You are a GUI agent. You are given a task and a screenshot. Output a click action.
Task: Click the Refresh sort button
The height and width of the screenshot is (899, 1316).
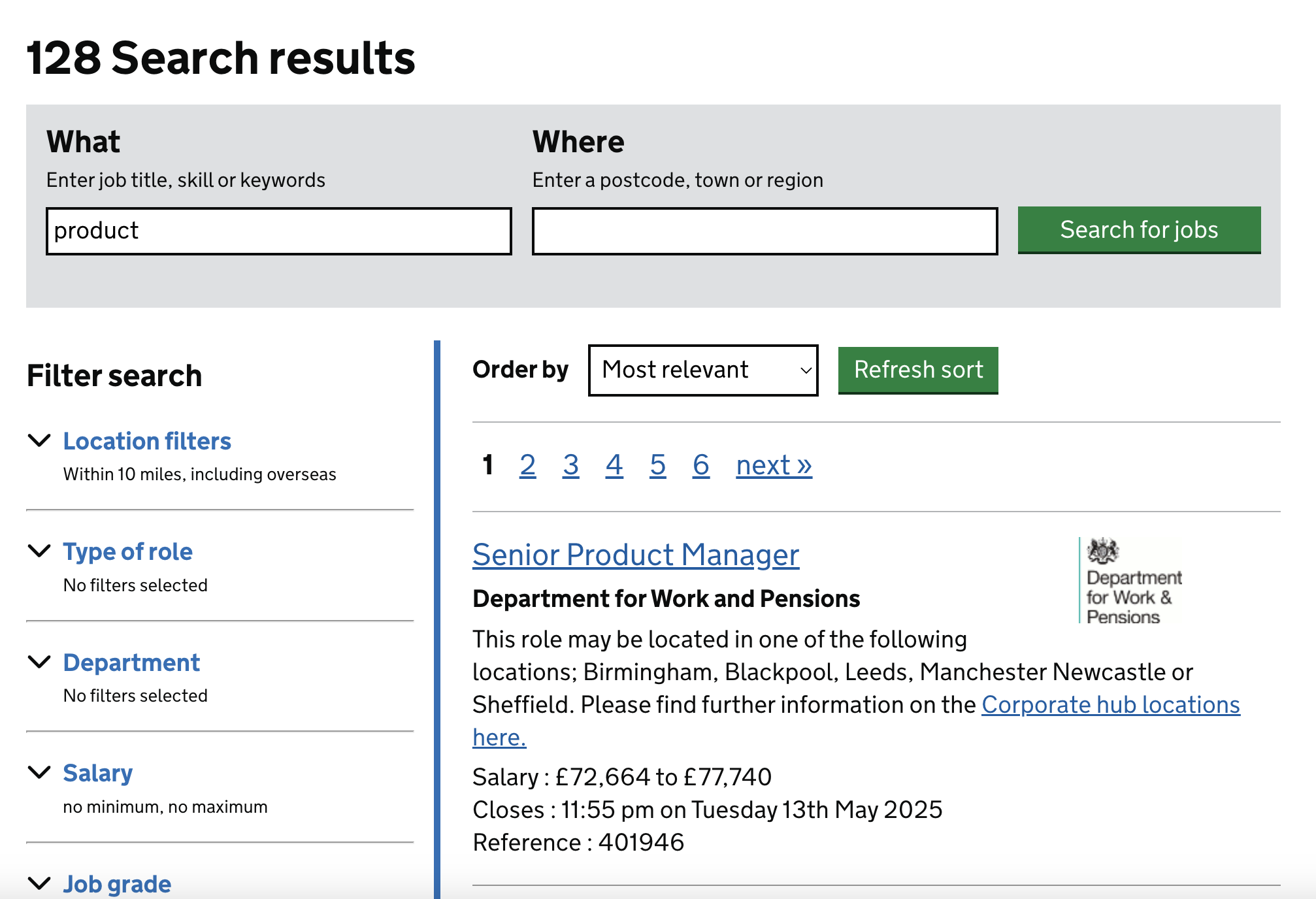click(x=917, y=370)
